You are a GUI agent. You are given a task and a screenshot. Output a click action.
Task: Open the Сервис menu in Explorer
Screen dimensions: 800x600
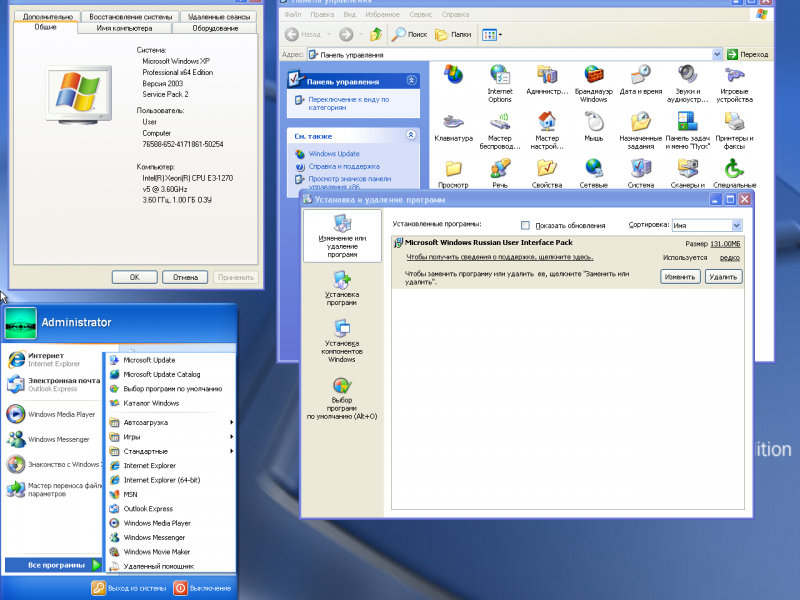click(420, 14)
